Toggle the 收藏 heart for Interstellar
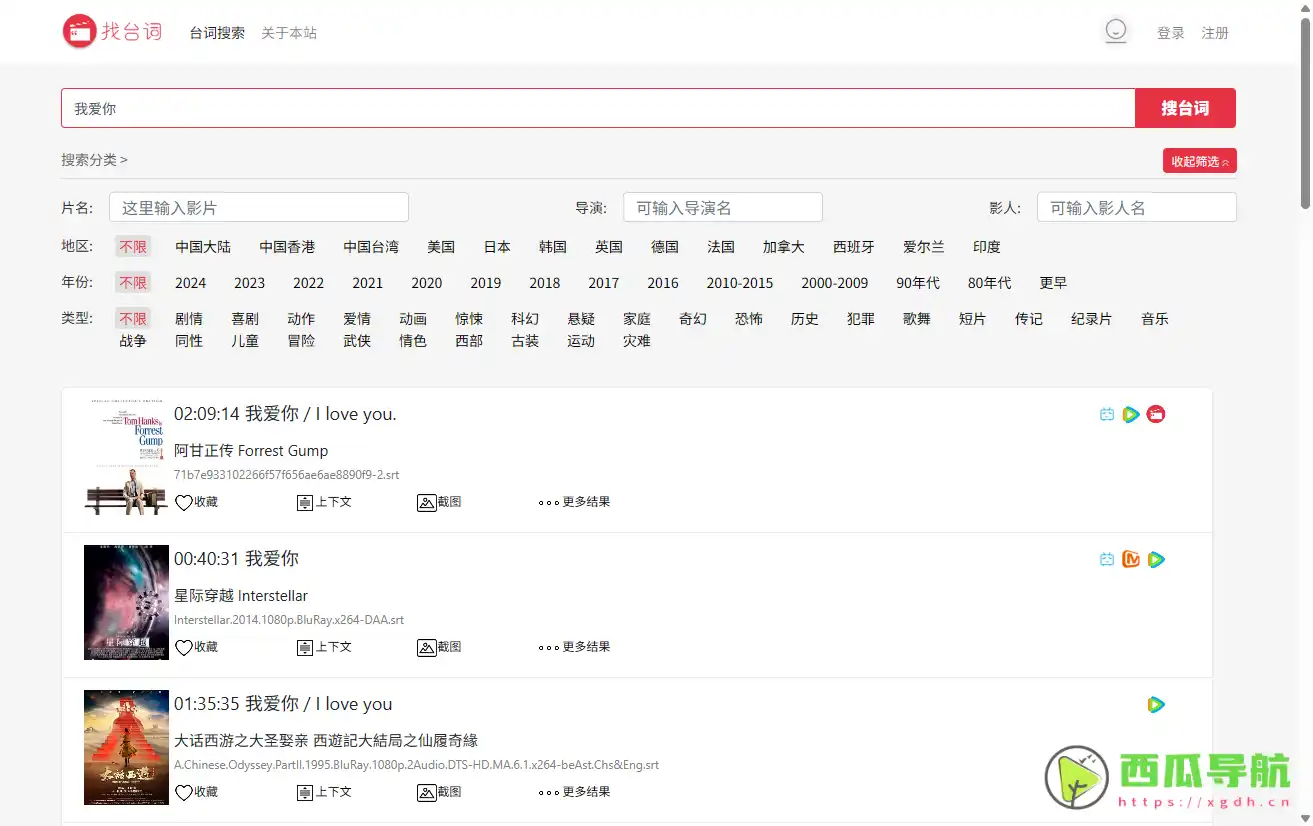1313x826 pixels. click(x=196, y=647)
